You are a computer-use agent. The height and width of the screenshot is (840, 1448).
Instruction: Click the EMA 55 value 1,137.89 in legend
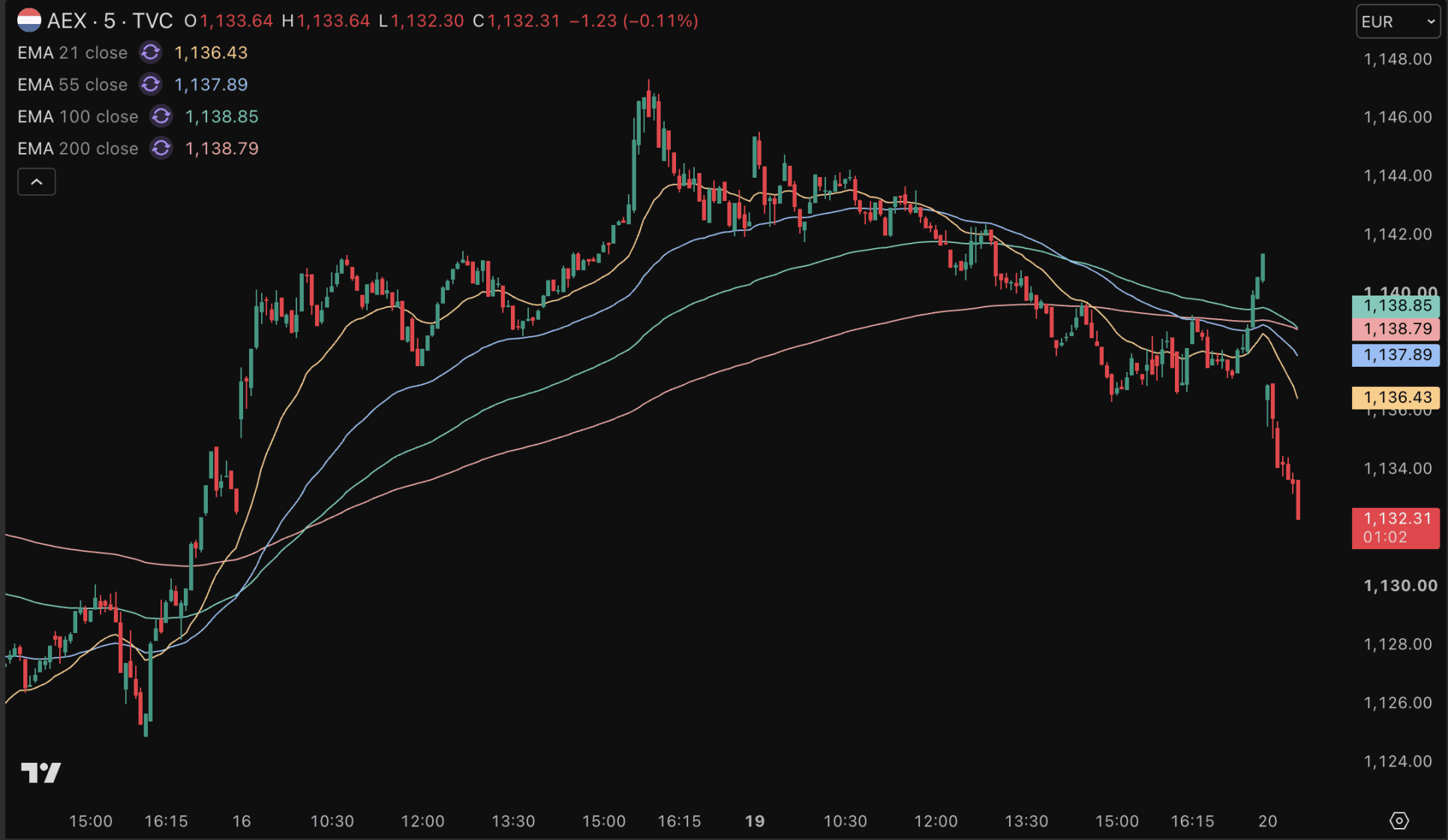click(211, 85)
